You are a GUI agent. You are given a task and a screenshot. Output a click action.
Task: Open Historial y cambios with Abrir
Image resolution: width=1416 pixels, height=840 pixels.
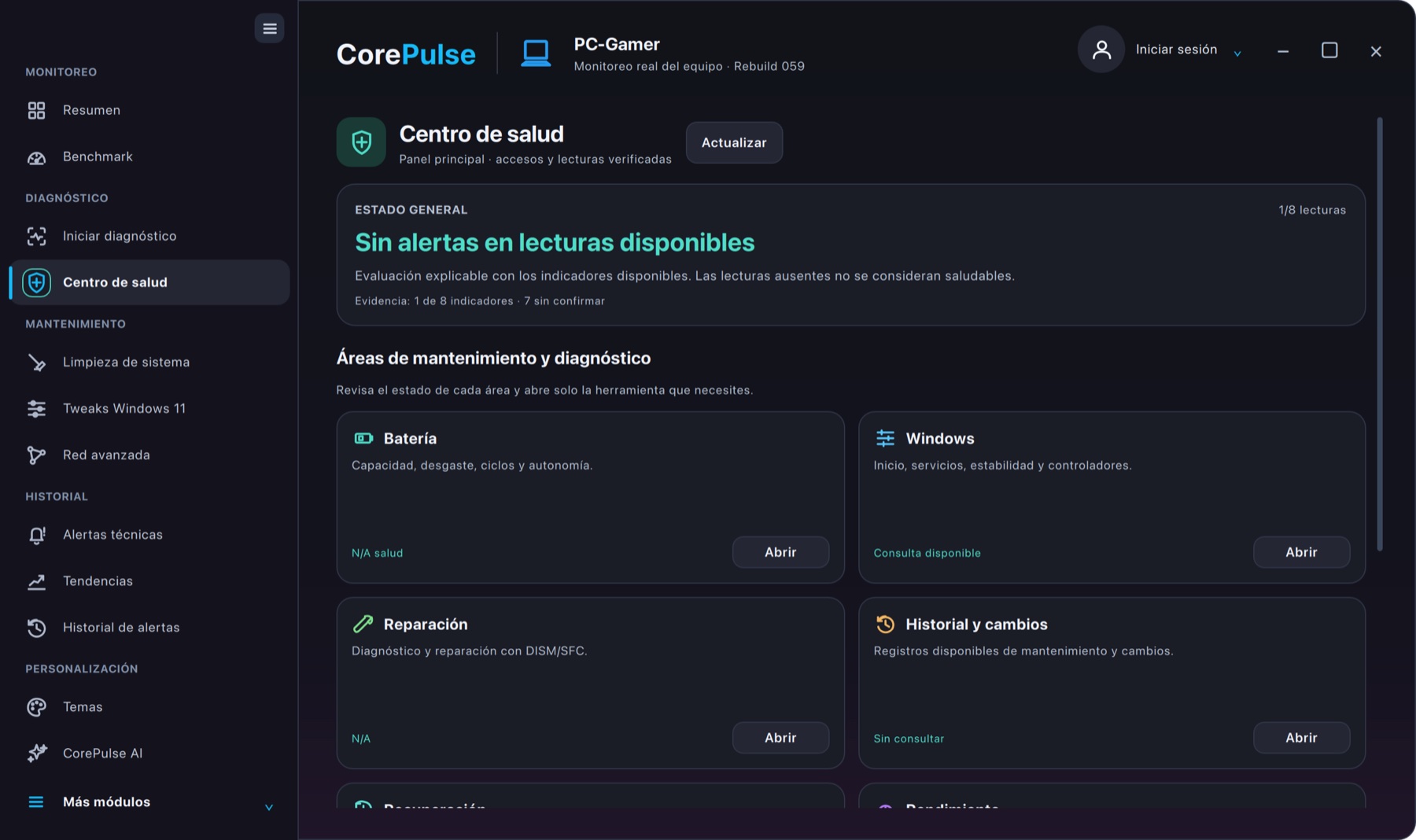coord(1301,738)
